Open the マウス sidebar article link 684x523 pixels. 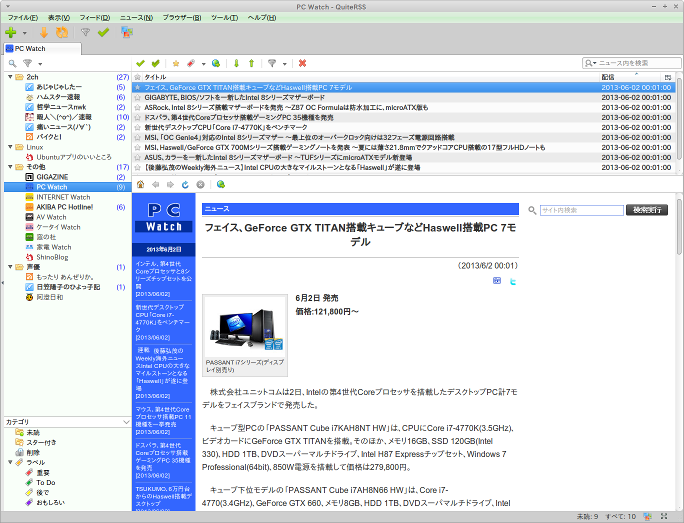(163, 417)
